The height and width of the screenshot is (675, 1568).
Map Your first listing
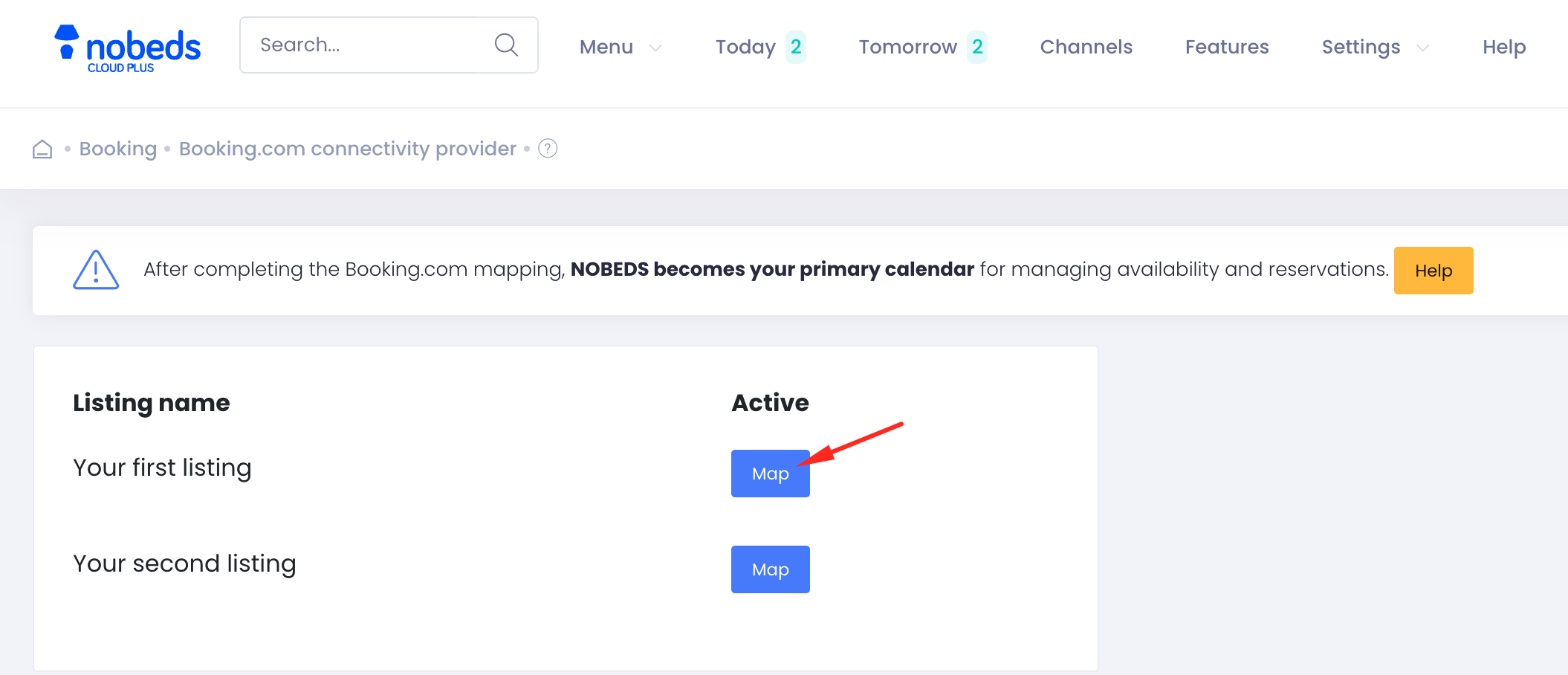pos(770,474)
